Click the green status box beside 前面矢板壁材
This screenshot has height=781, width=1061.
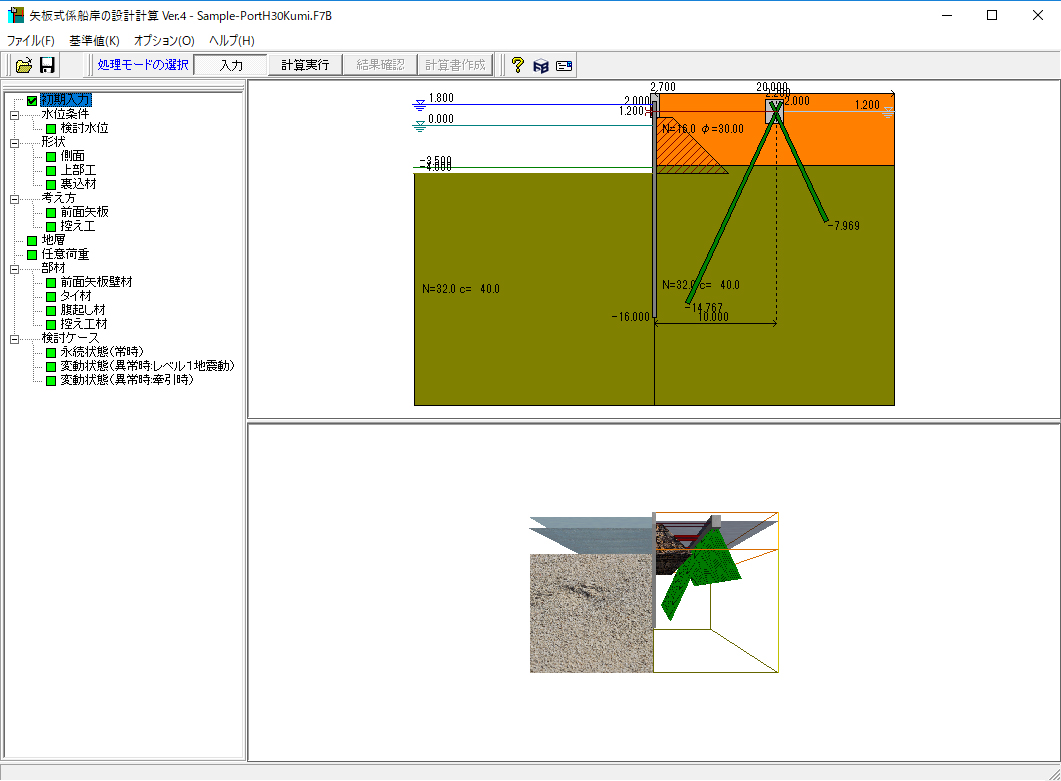[51, 283]
